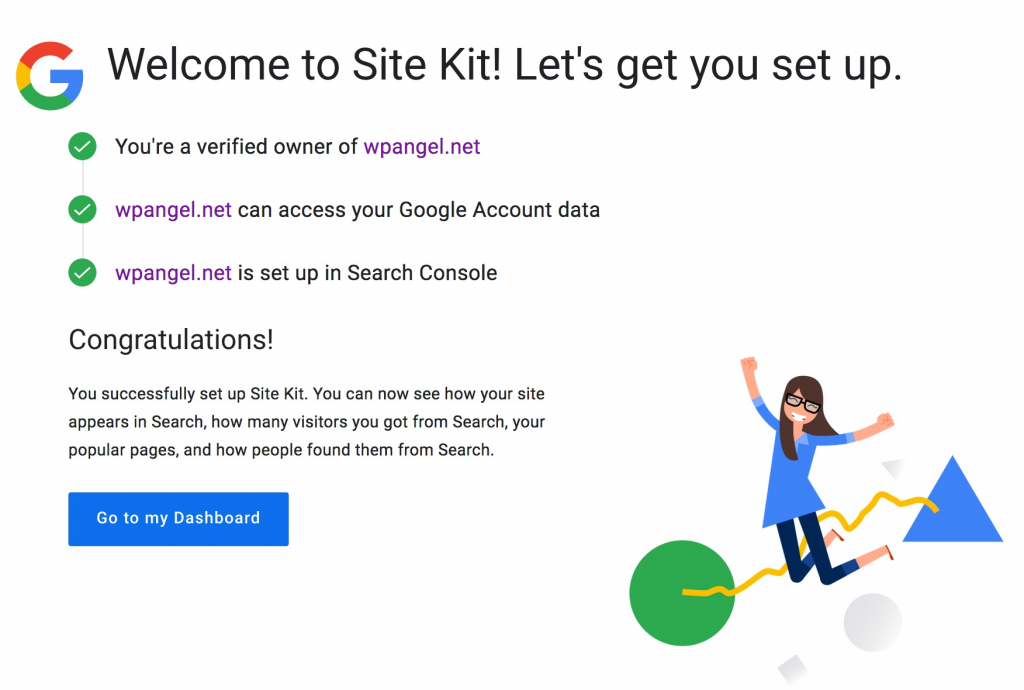1024x690 pixels.
Task: Click the large green circle graphic
Action: point(682,593)
